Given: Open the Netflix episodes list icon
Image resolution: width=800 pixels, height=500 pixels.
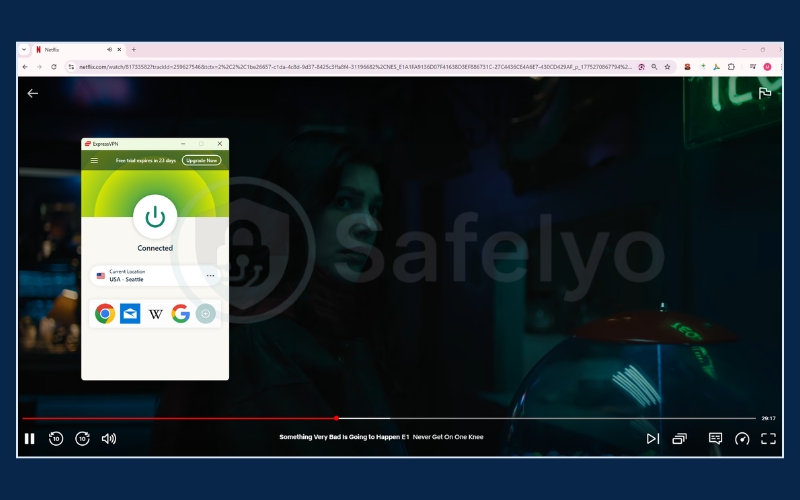Looking at the screenshot, I should (x=680, y=438).
